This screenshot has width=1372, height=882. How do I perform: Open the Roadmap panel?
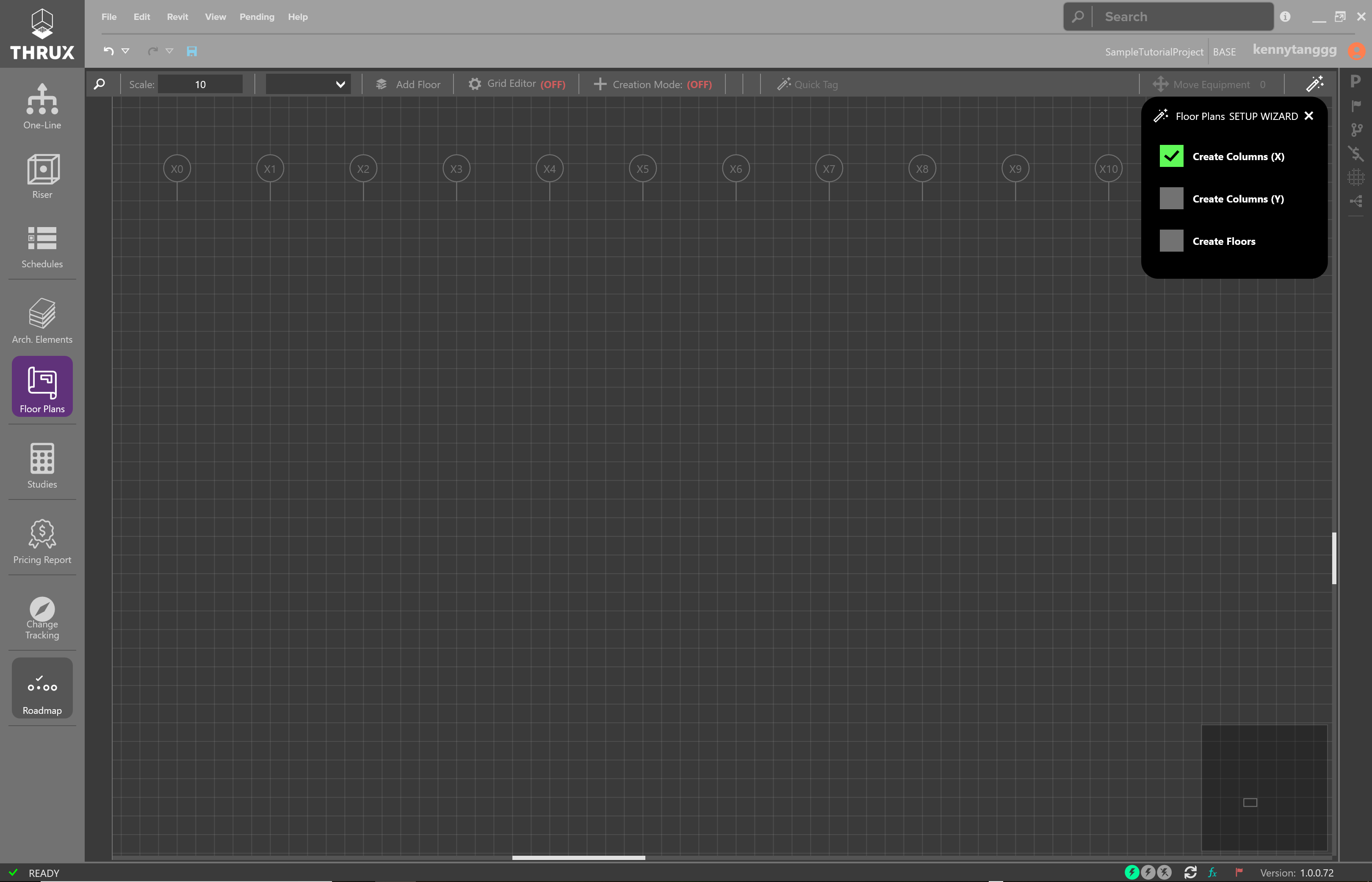coord(42,688)
